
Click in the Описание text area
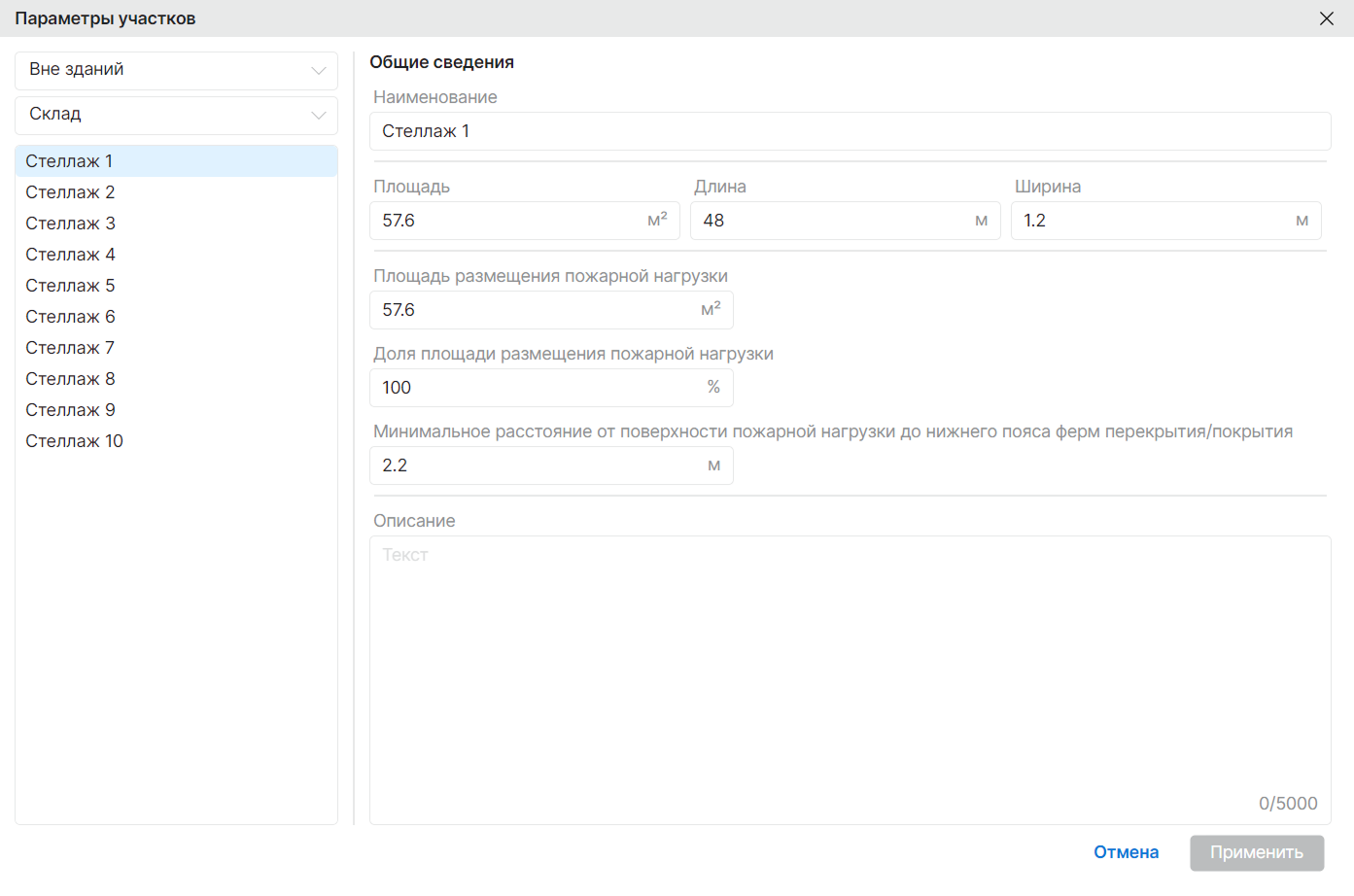point(850,680)
